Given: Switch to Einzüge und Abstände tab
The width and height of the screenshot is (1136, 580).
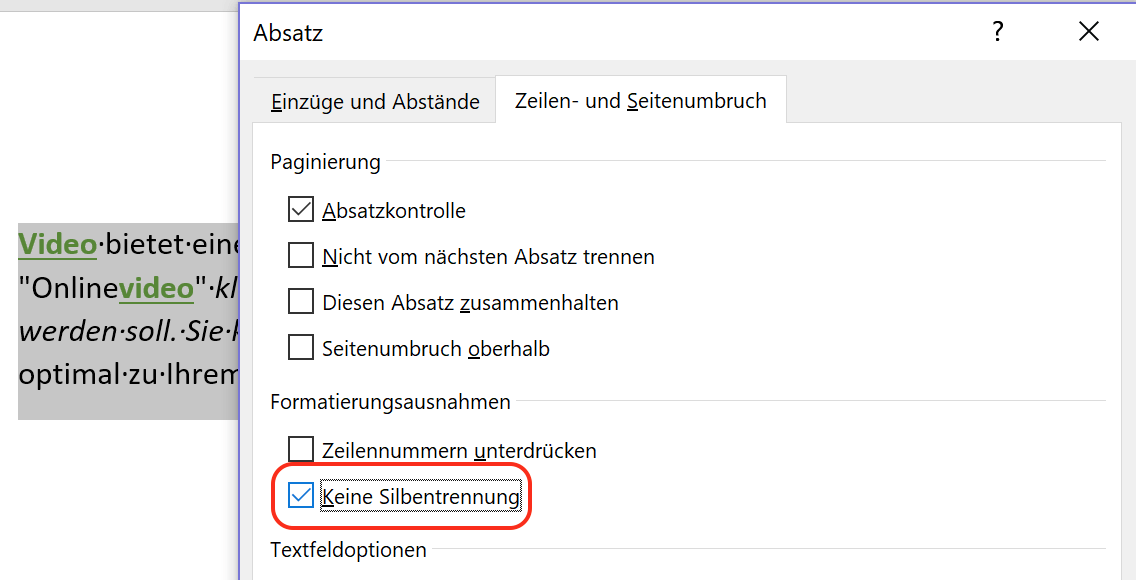Looking at the screenshot, I should click(x=375, y=101).
